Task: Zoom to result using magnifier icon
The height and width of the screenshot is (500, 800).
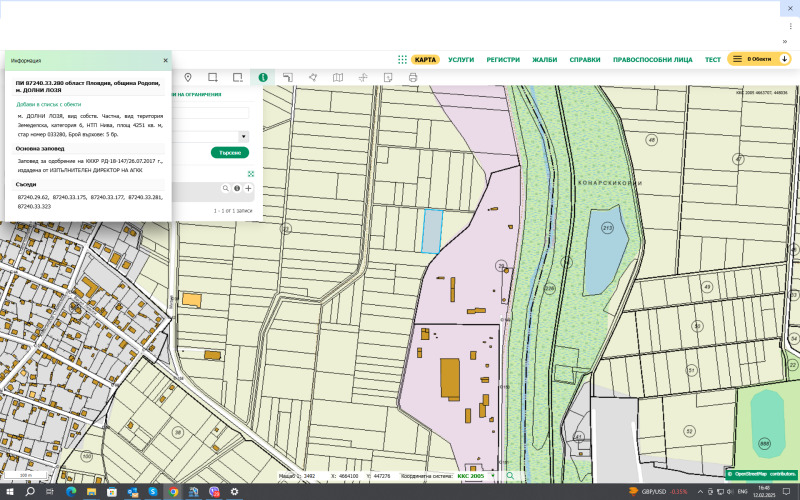Action: [x=225, y=188]
